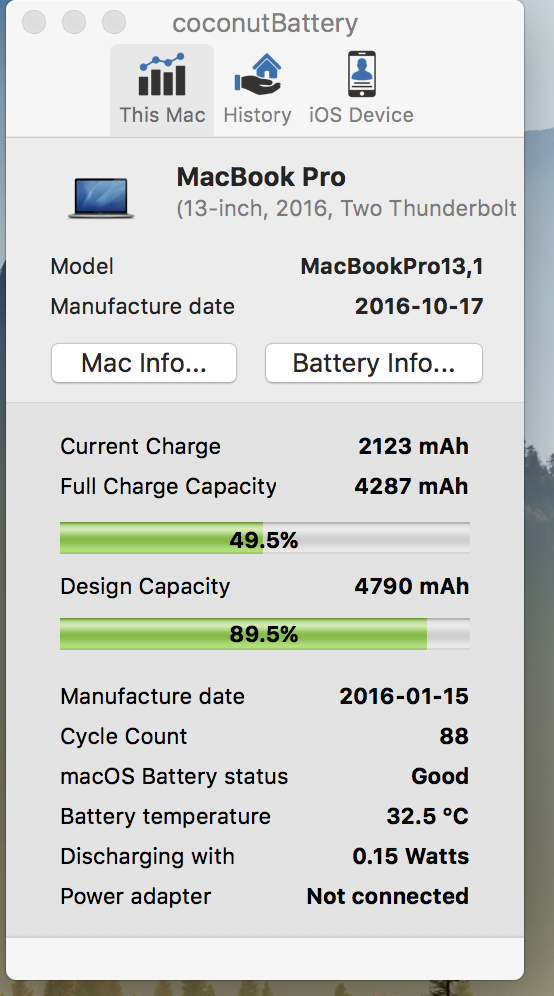Click the zoom window button

point(114,22)
